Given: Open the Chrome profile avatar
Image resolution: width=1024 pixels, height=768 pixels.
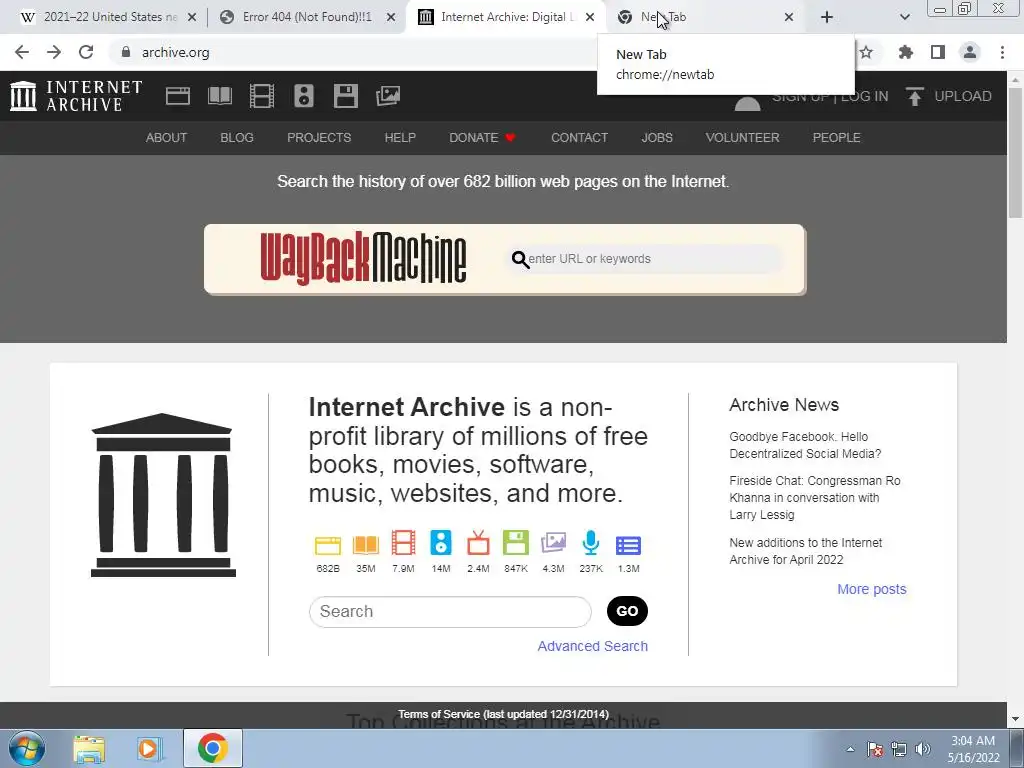Looking at the screenshot, I should 970,52.
